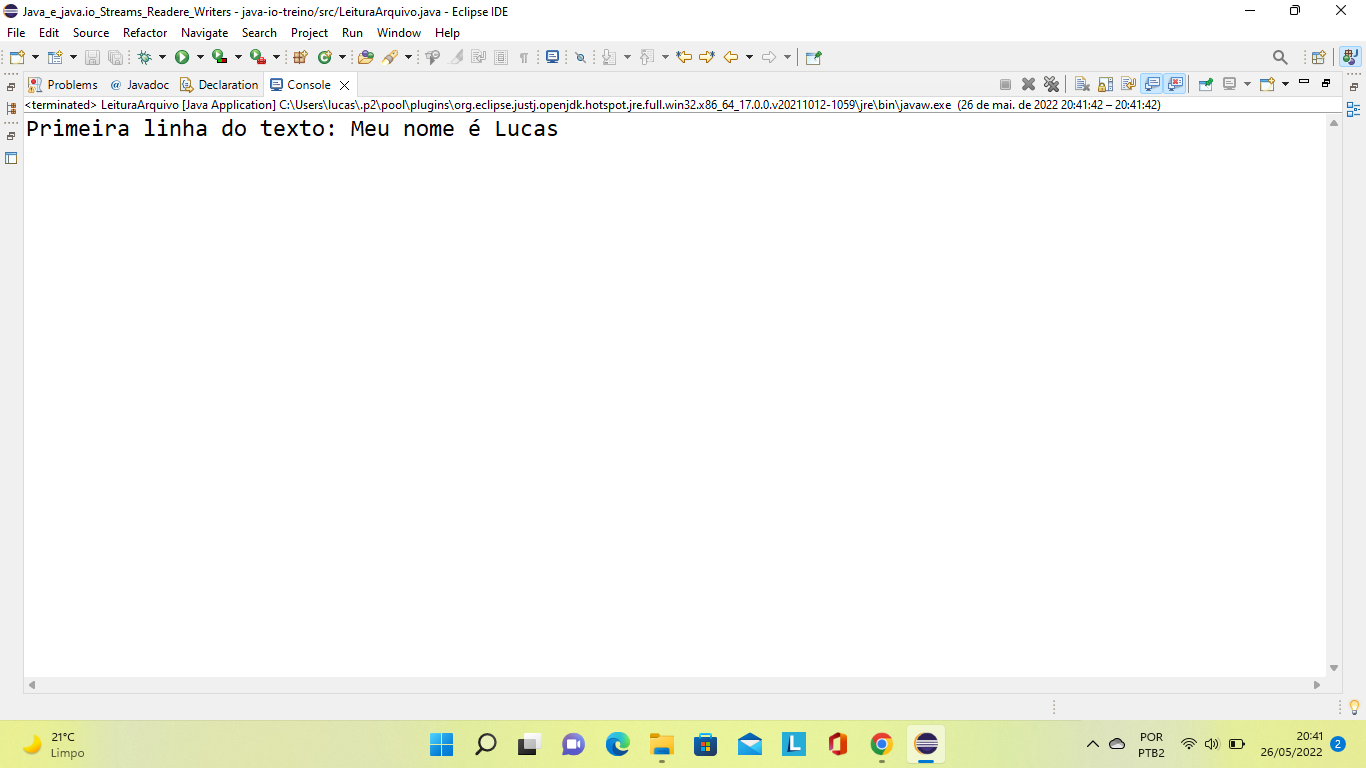Expand the Back history dropdown arrow
This screenshot has width=1366, height=768.
[x=749, y=57]
